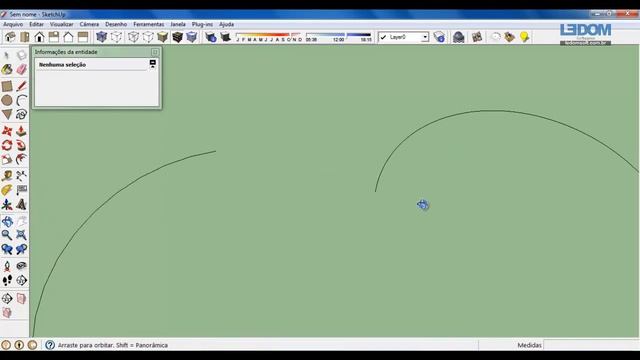Choose the Circle drawing tool
The image size is (640, 360).
pyautogui.click(x=7, y=100)
